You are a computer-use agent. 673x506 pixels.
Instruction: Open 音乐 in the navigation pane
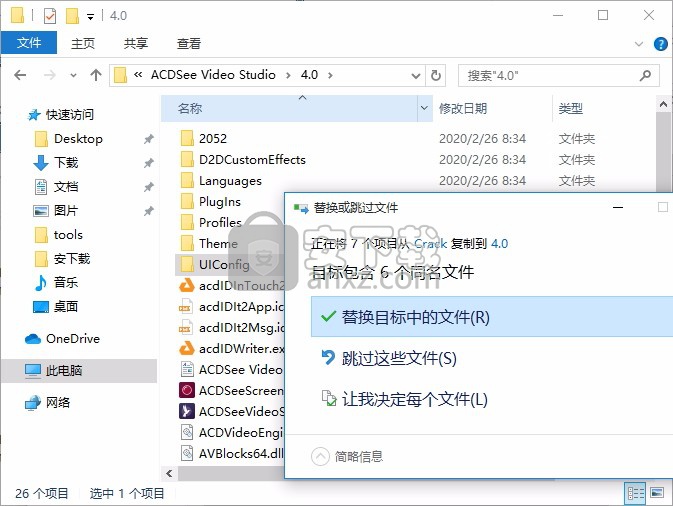(66, 282)
